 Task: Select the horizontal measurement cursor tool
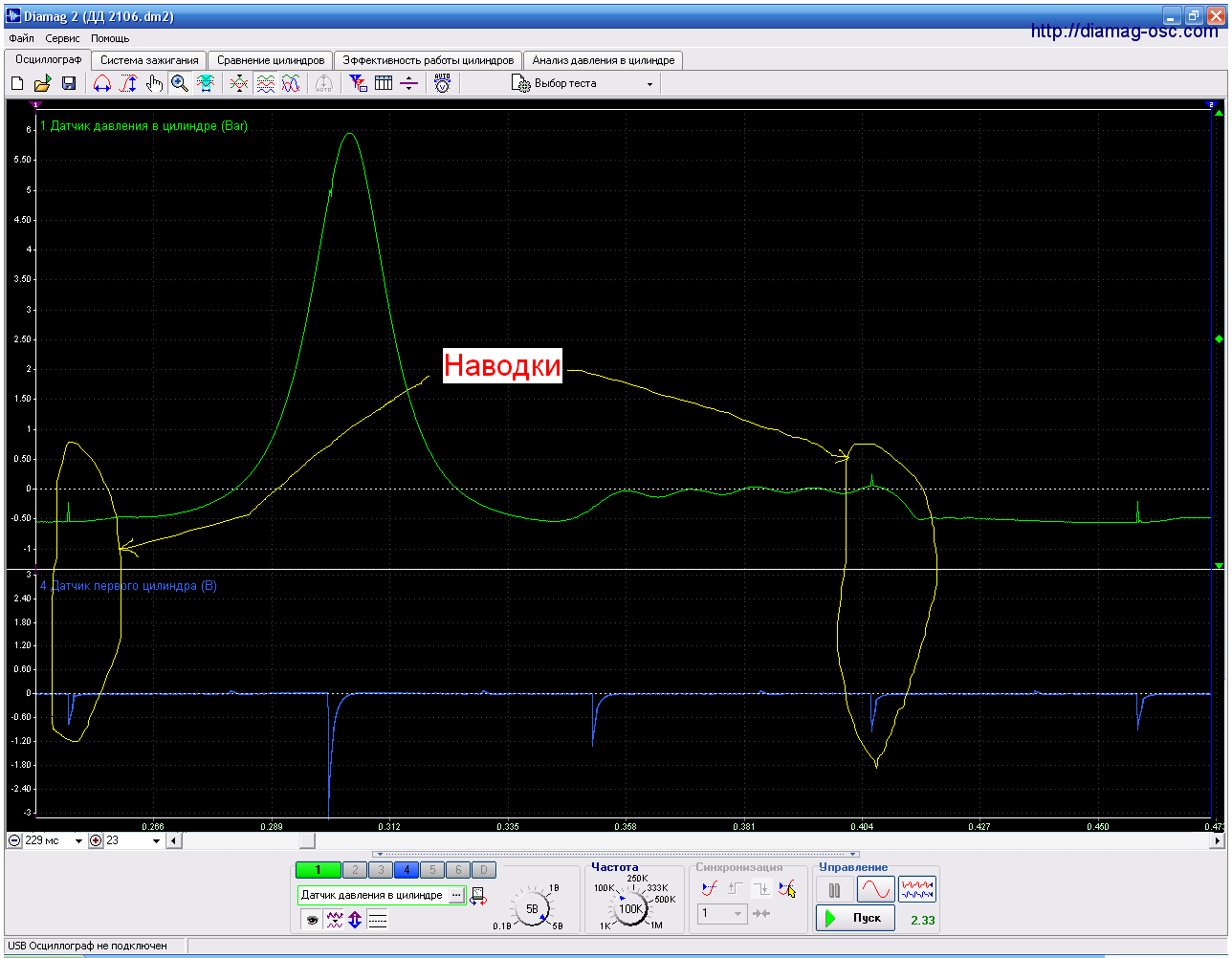click(102, 84)
